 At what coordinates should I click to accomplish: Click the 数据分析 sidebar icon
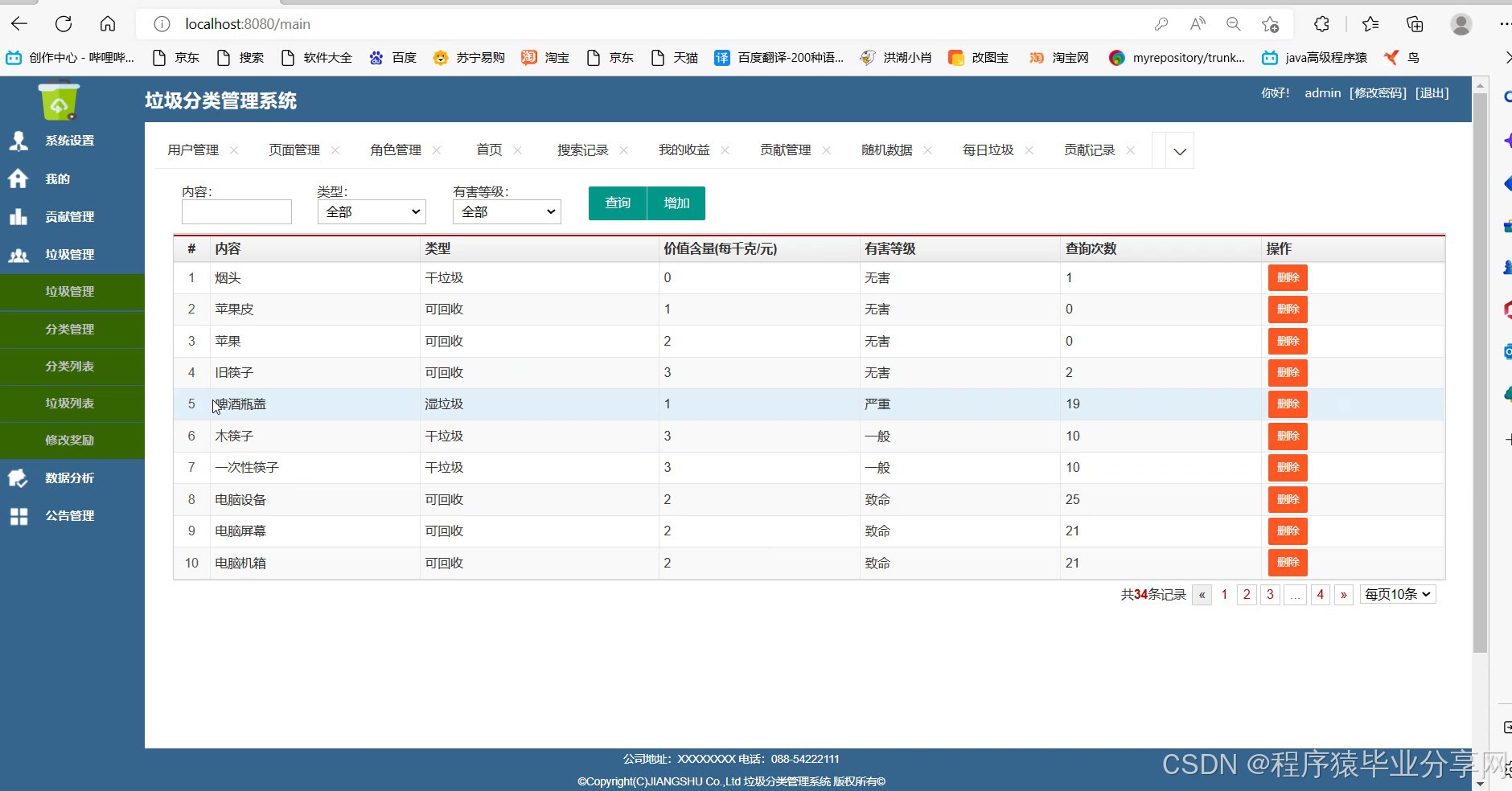click(x=18, y=477)
